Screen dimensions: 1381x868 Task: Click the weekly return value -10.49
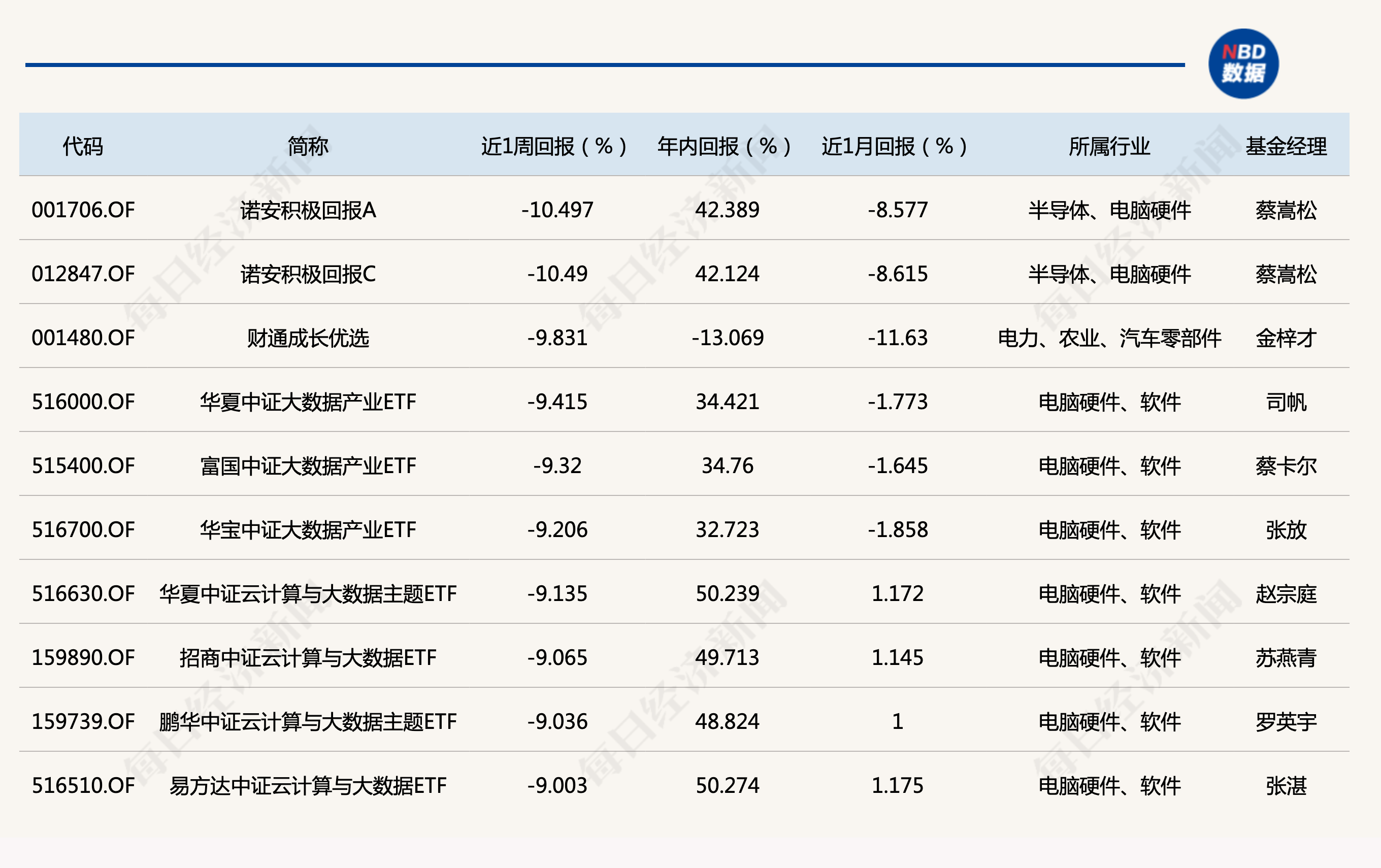(557, 274)
